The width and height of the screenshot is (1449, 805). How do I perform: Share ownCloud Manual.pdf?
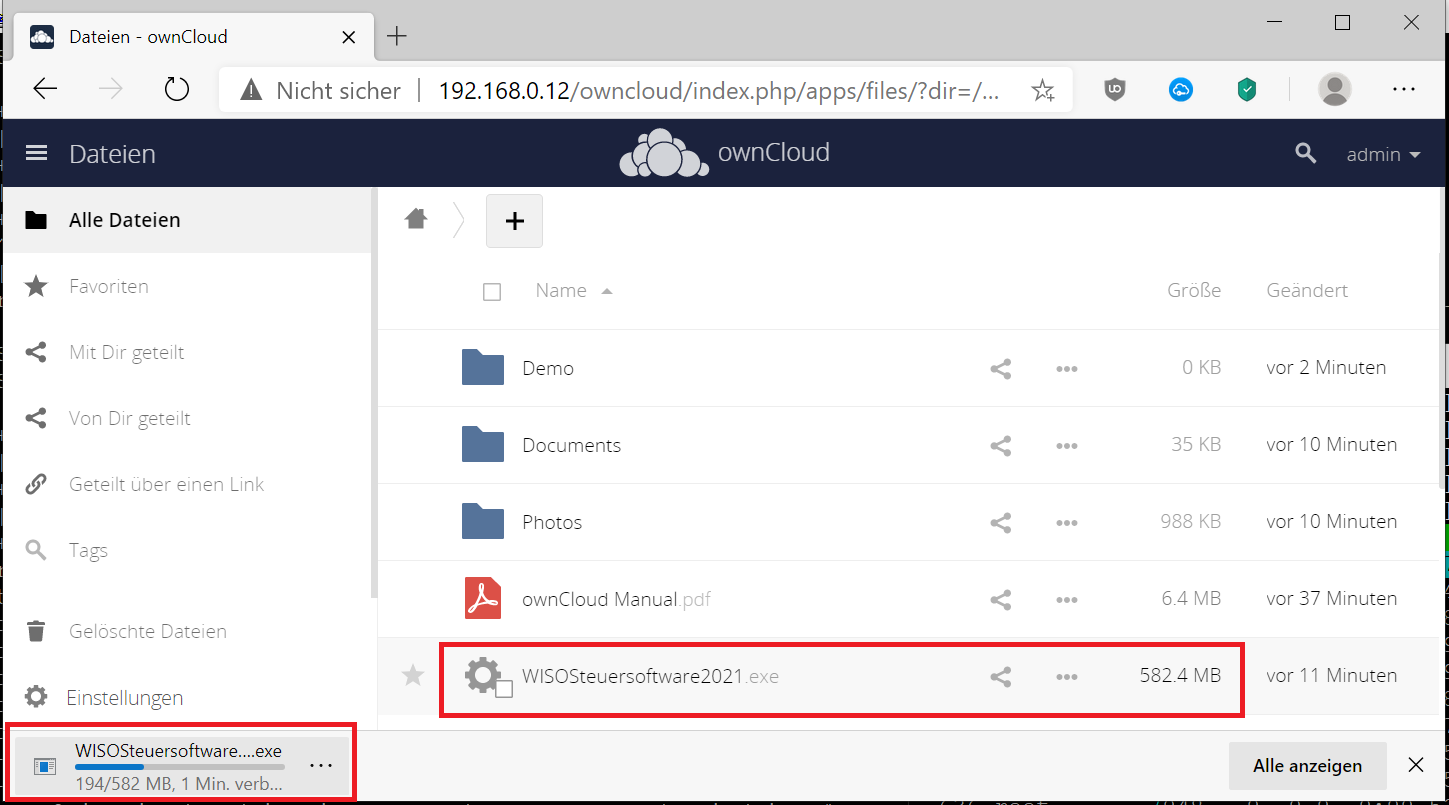coord(1000,599)
